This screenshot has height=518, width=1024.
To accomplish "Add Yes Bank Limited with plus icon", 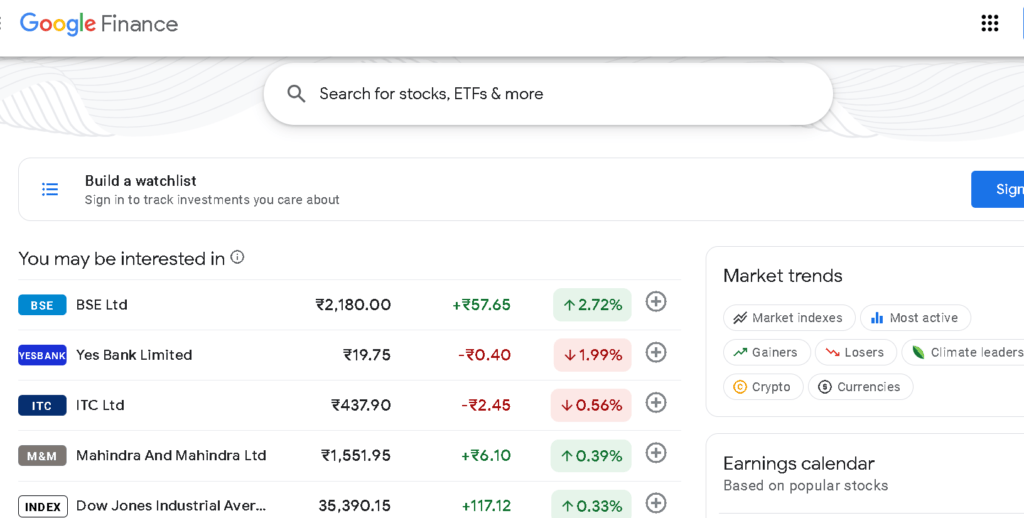I will [656, 353].
